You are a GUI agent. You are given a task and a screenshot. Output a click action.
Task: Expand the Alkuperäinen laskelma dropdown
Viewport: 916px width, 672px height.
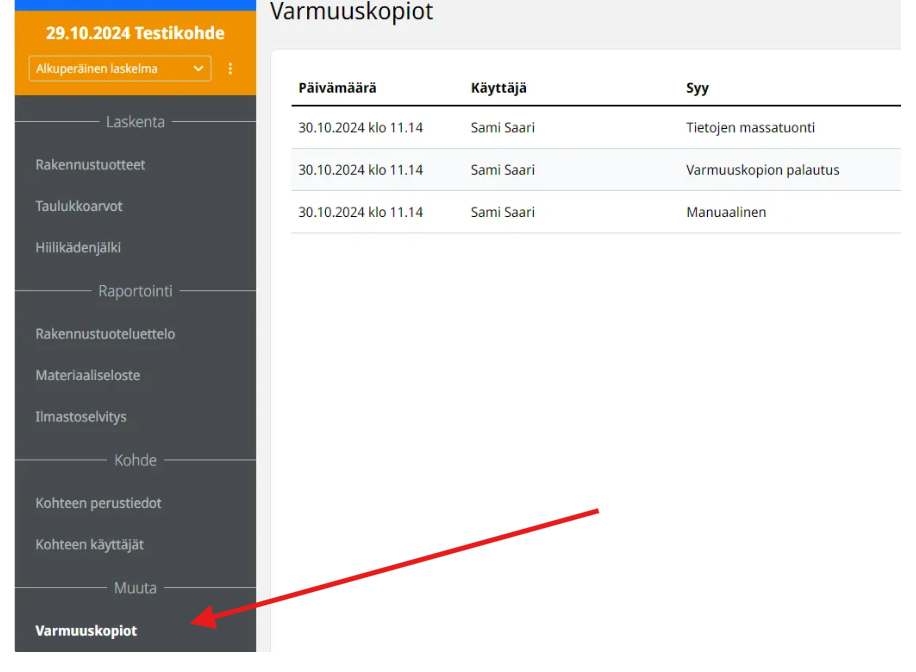coord(120,68)
